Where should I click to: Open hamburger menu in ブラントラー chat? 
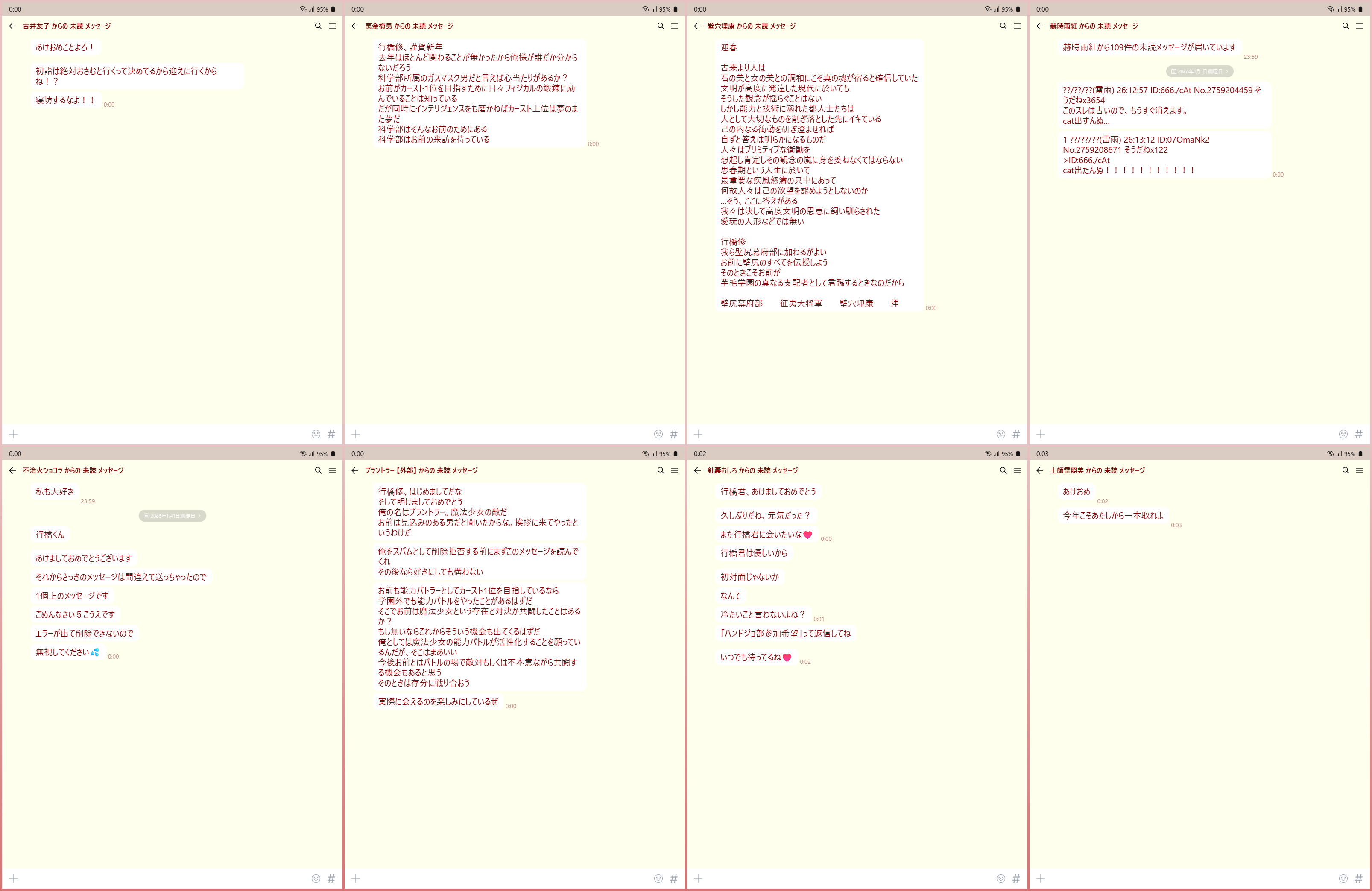click(675, 470)
